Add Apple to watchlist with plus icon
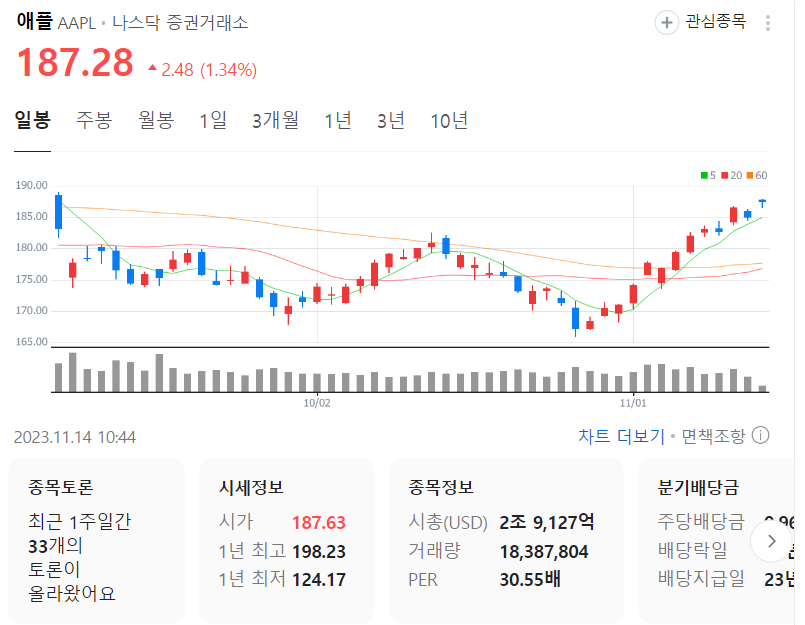805x625 pixels. point(666,23)
